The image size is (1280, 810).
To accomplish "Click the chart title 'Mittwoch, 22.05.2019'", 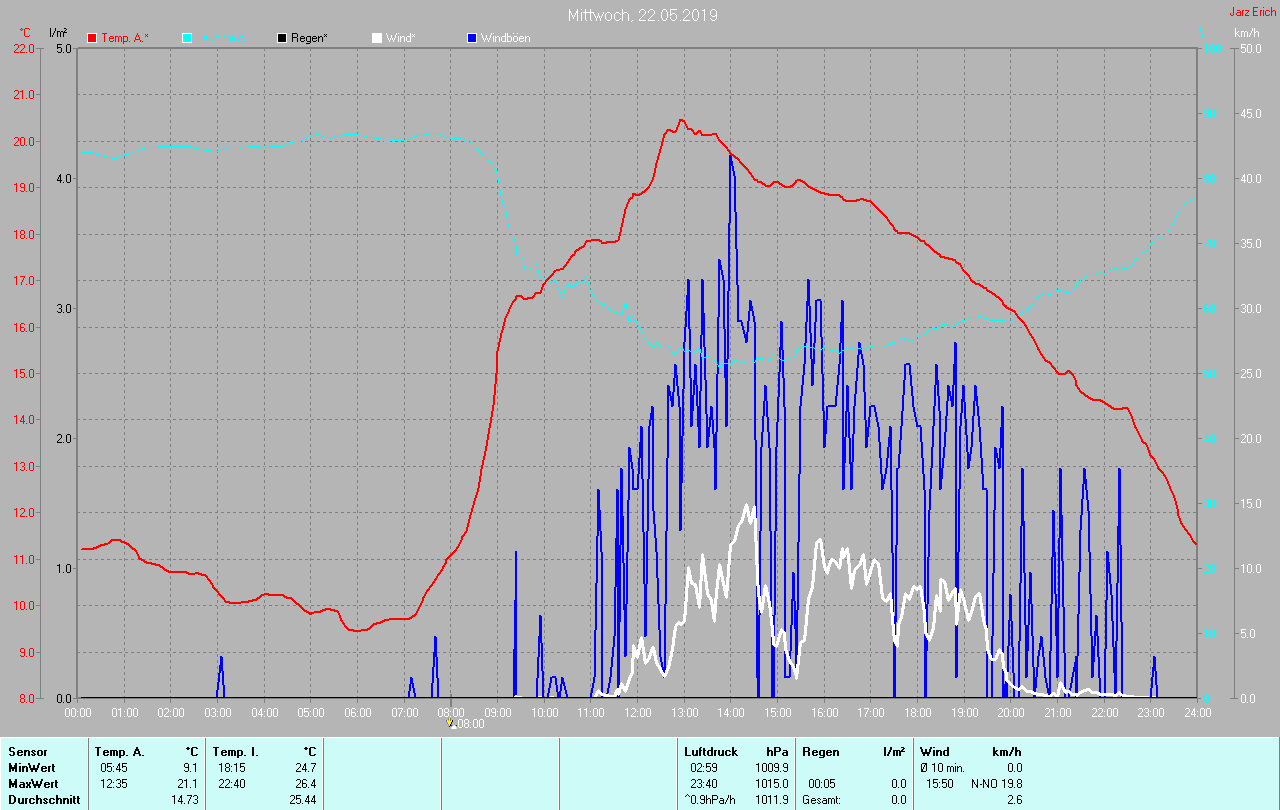I will [x=643, y=15].
